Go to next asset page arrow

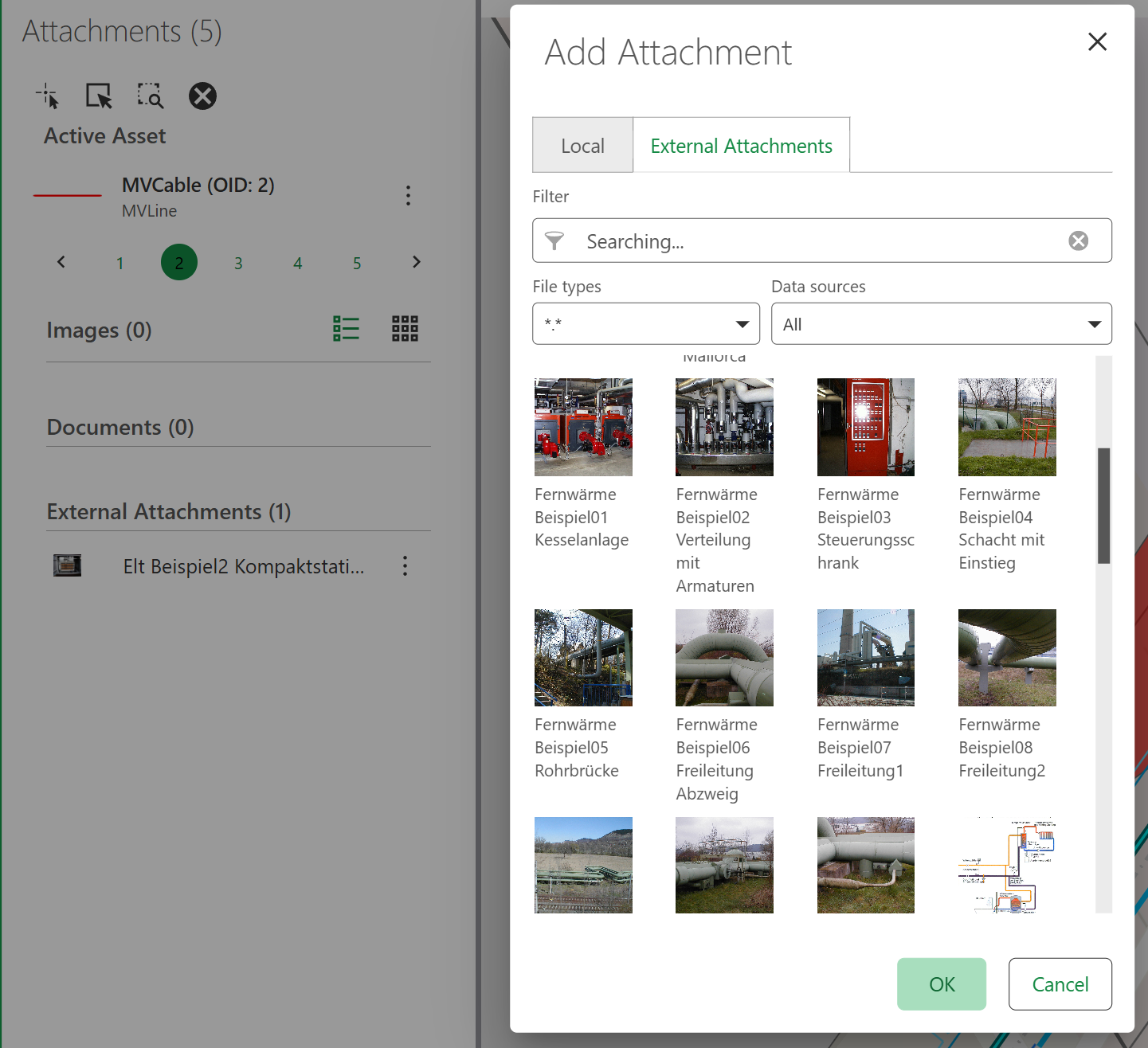[416, 262]
